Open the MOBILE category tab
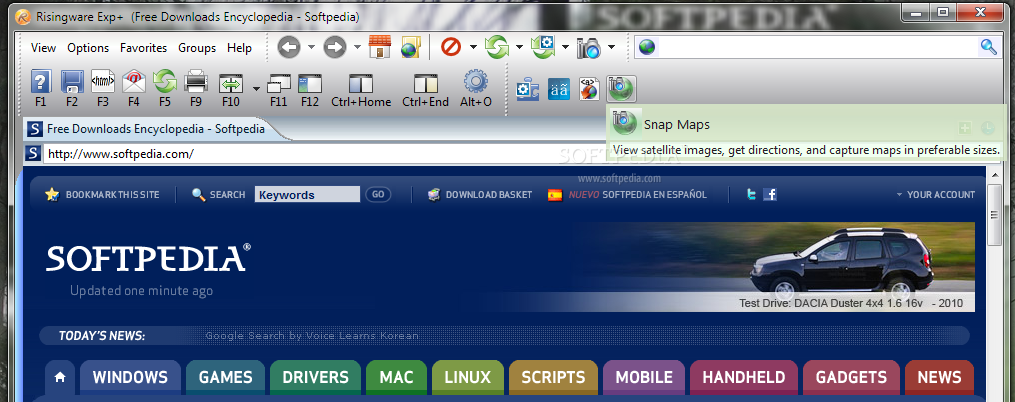Image resolution: width=1015 pixels, height=402 pixels. (x=643, y=377)
